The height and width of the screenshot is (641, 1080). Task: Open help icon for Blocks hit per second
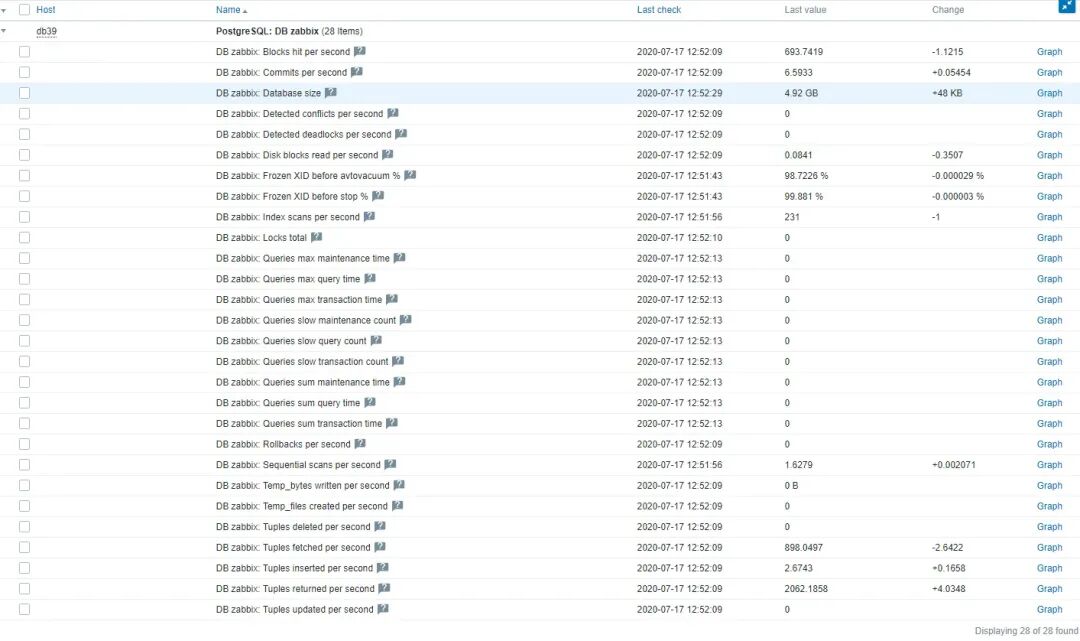(x=360, y=51)
